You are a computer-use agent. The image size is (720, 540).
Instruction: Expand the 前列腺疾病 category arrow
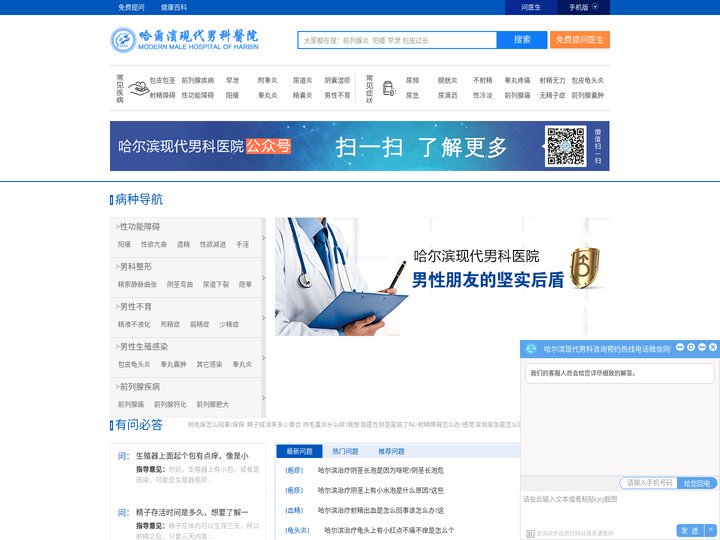pos(264,398)
